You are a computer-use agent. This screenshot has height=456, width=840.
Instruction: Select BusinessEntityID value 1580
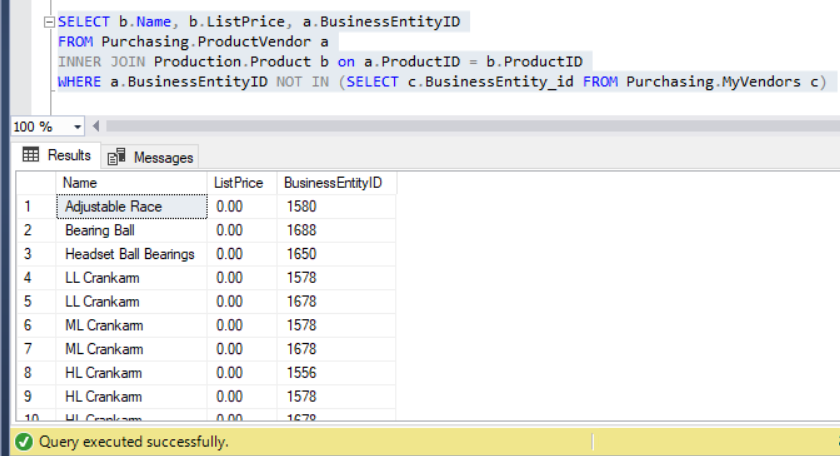pyautogui.click(x=336, y=207)
